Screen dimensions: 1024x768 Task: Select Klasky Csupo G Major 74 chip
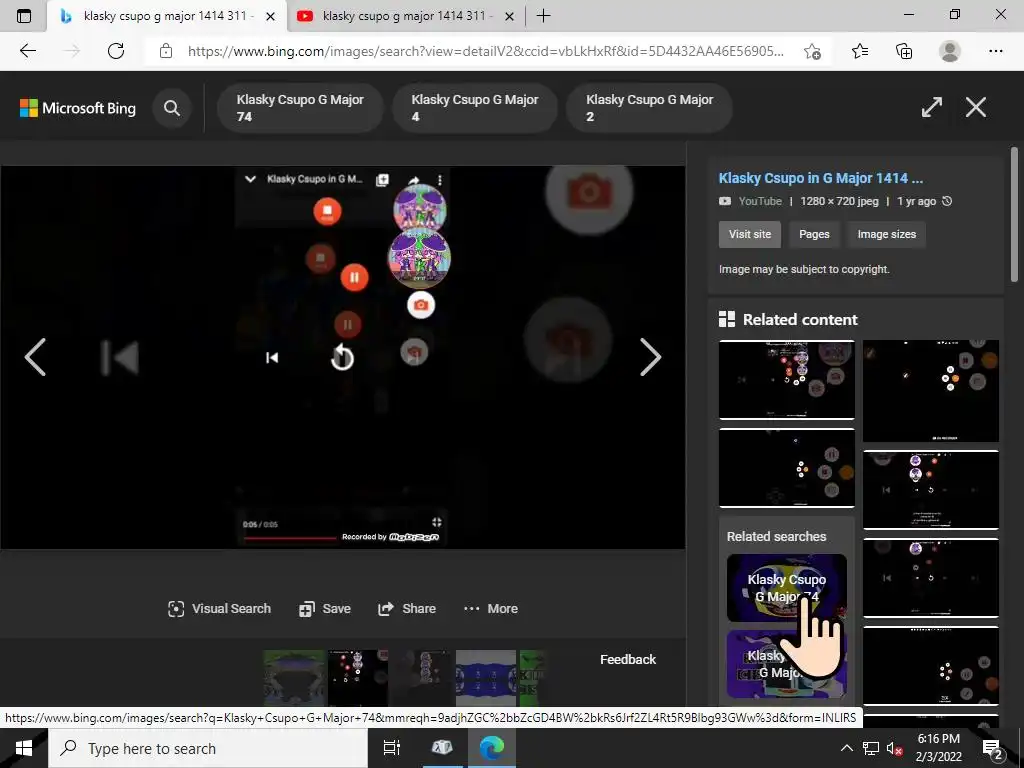(300, 108)
